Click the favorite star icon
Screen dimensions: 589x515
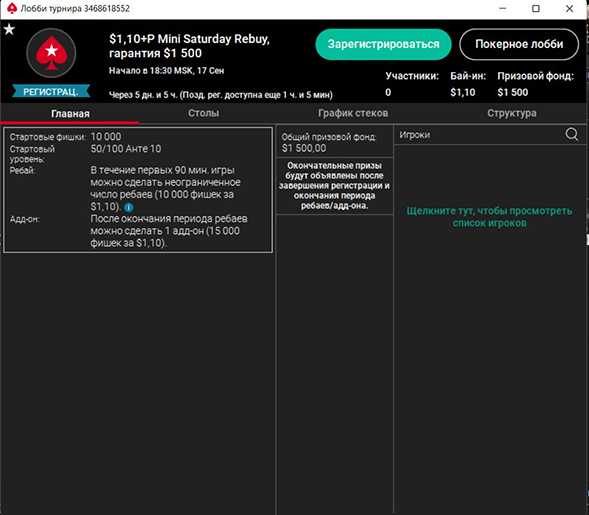click(x=9, y=29)
